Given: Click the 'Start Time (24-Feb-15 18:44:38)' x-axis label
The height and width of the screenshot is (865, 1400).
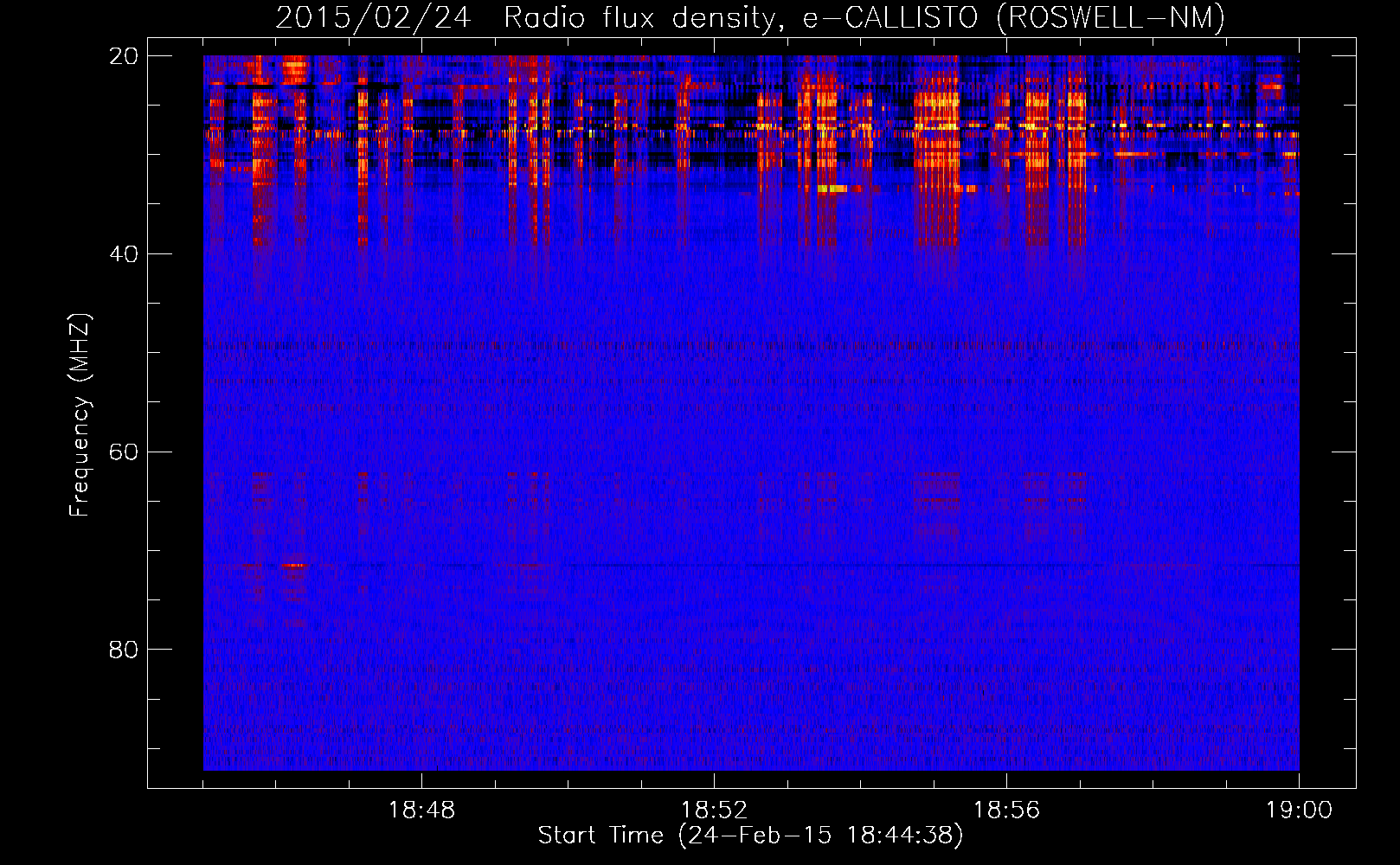Looking at the screenshot, I should [750, 836].
